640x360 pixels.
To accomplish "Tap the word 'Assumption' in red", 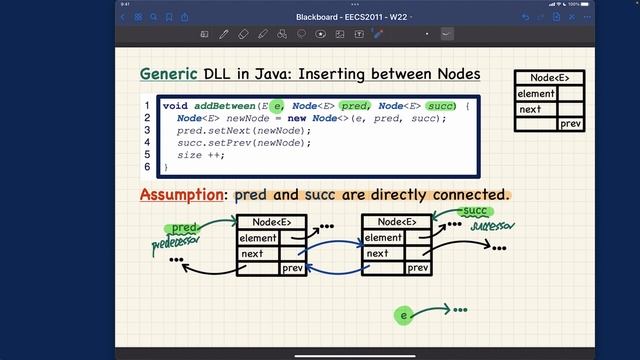I will [182, 195].
